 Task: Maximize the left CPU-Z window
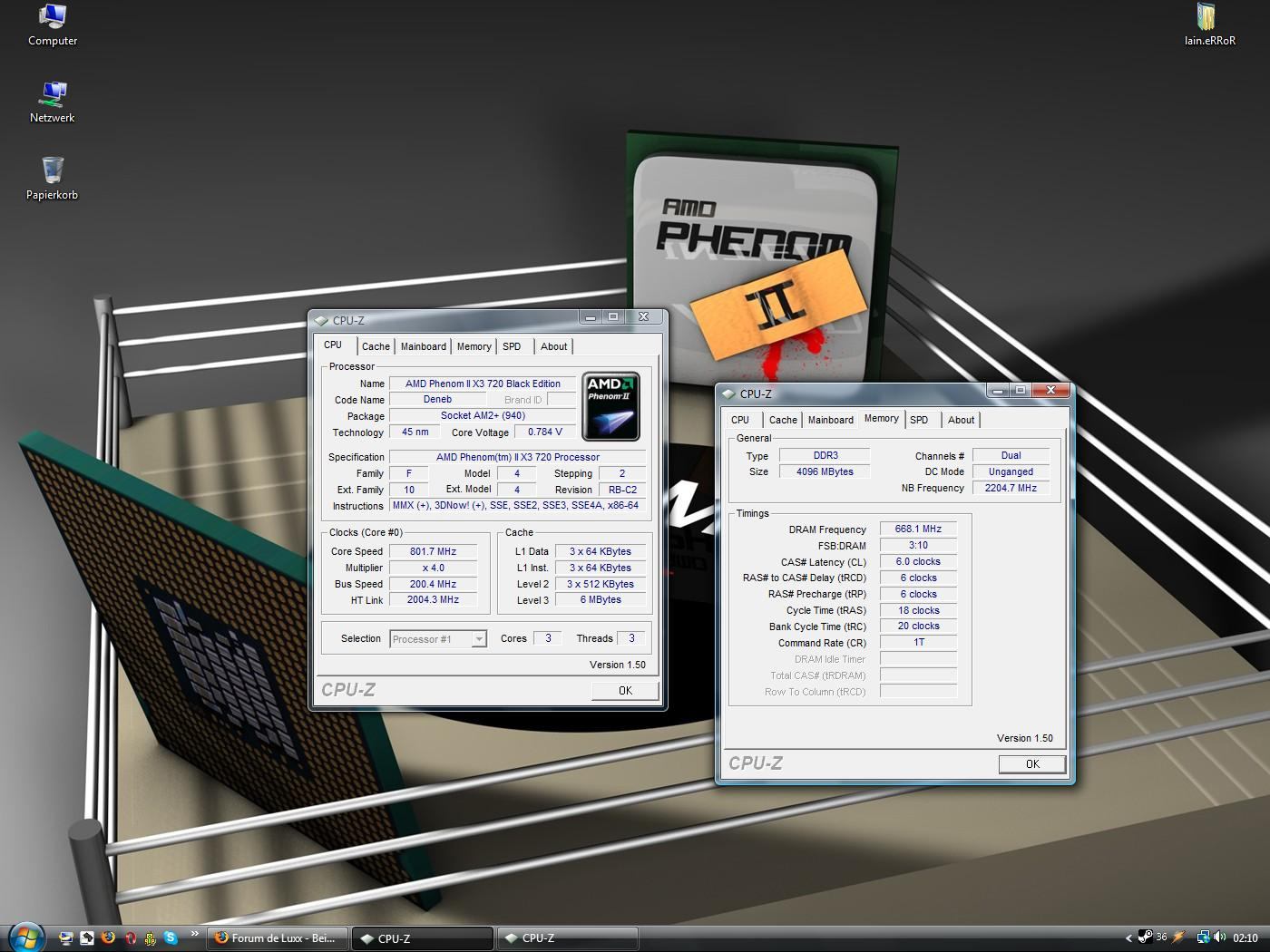click(x=613, y=317)
